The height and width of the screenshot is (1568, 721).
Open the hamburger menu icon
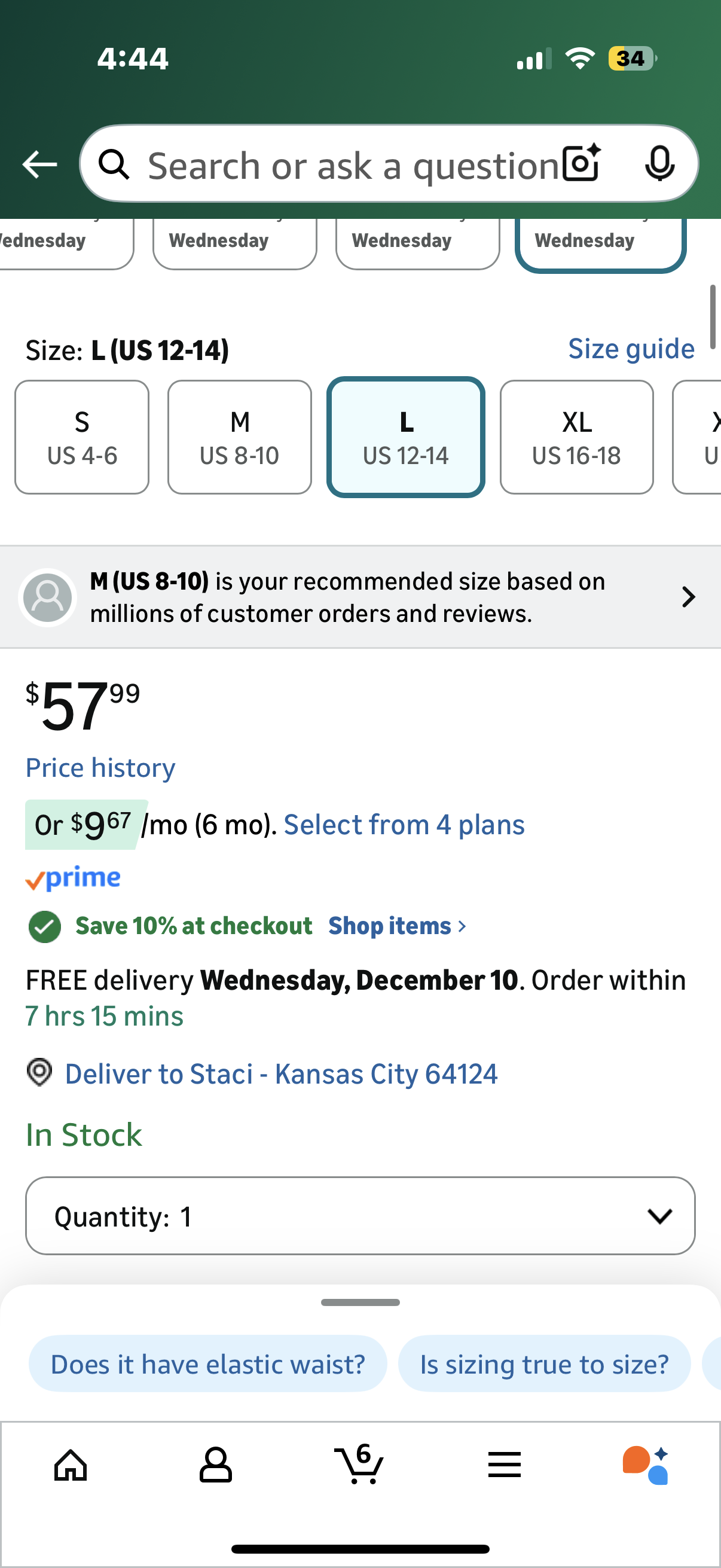point(505,1465)
